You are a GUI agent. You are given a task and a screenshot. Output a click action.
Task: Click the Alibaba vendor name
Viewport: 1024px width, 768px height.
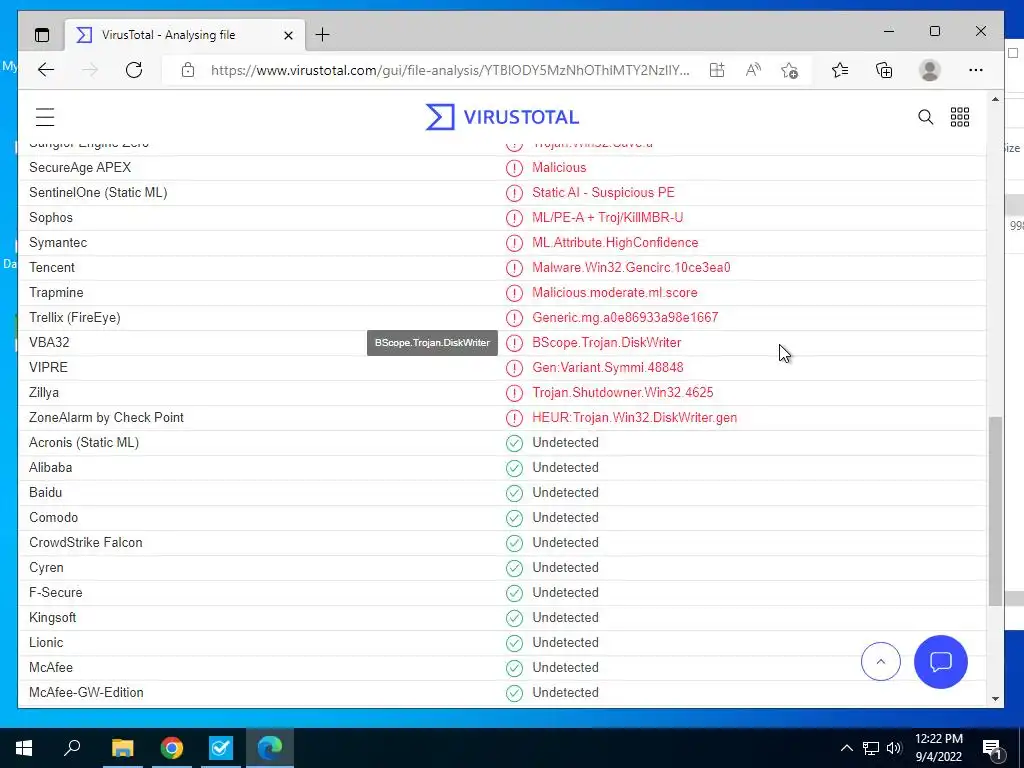pyautogui.click(x=50, y=468)
